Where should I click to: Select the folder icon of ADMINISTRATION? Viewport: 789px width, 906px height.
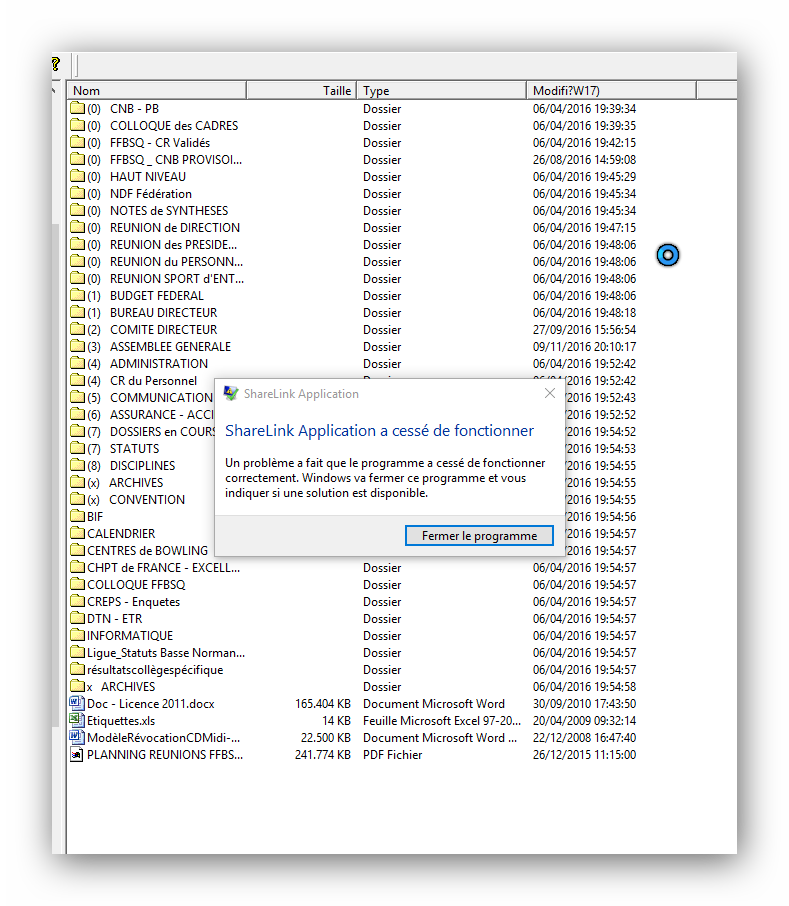pos(77,363)
